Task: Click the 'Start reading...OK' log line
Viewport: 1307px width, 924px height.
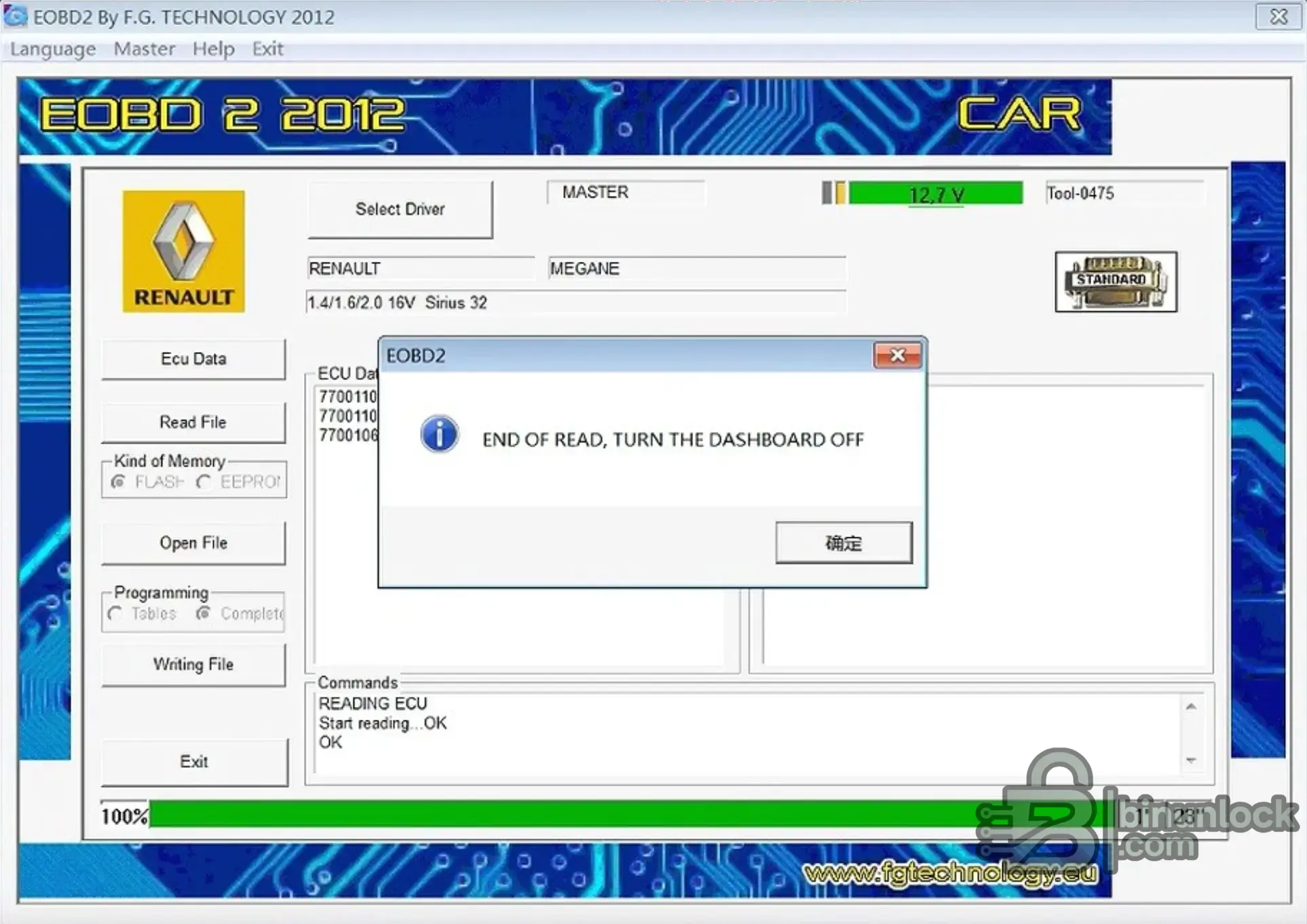Action: pyautogui.click(x=383, y=723)
